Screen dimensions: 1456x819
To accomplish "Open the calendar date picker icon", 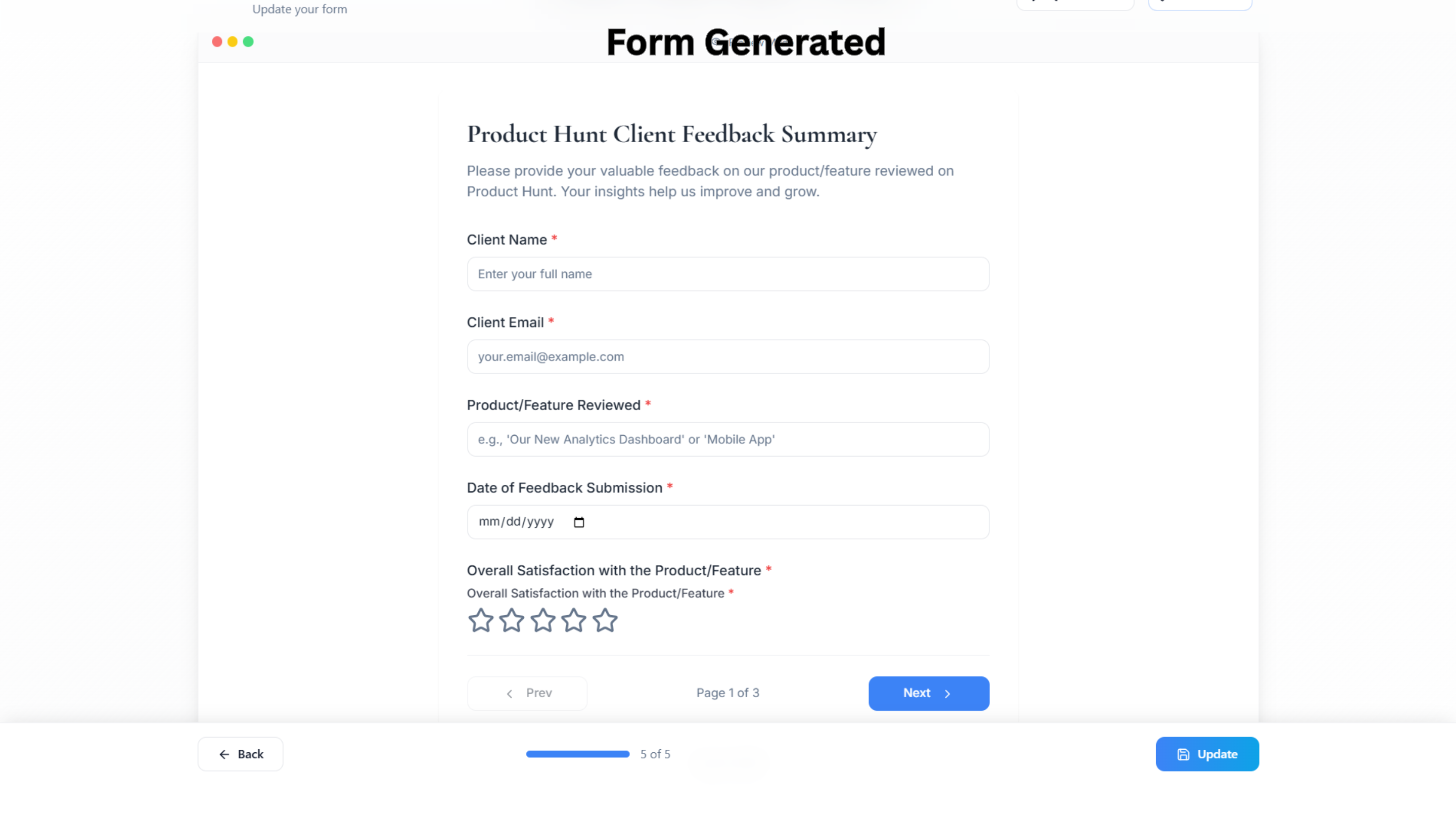I will click(579, 522).
